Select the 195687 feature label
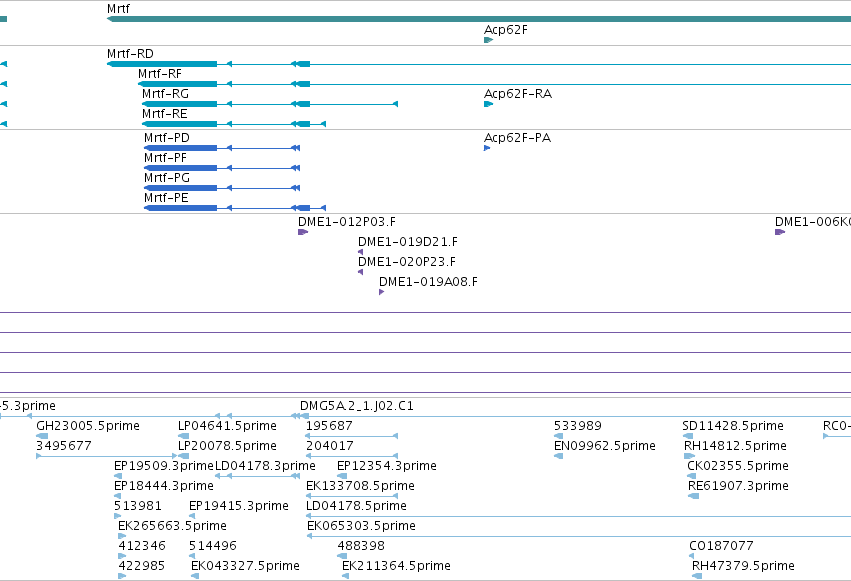The width and height of the screenshot is (851, 581). (329, 426)
